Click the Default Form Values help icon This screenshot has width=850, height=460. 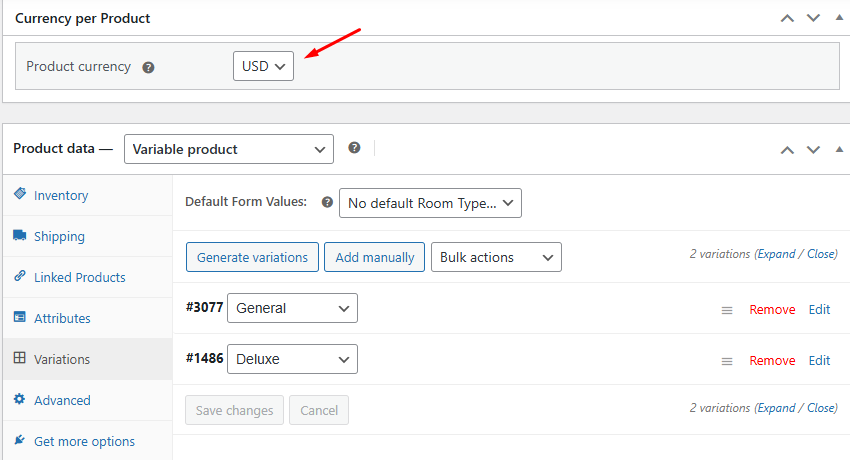click(327, 202)
